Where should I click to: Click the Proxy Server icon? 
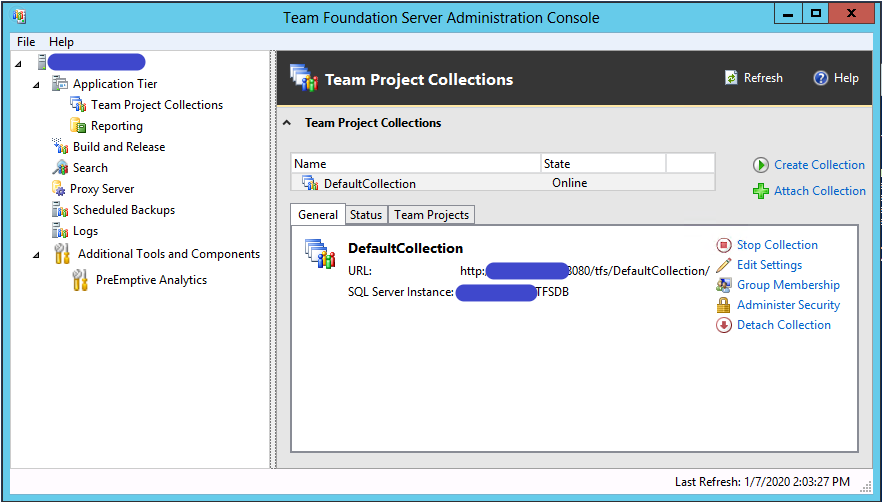click(58, 189)
